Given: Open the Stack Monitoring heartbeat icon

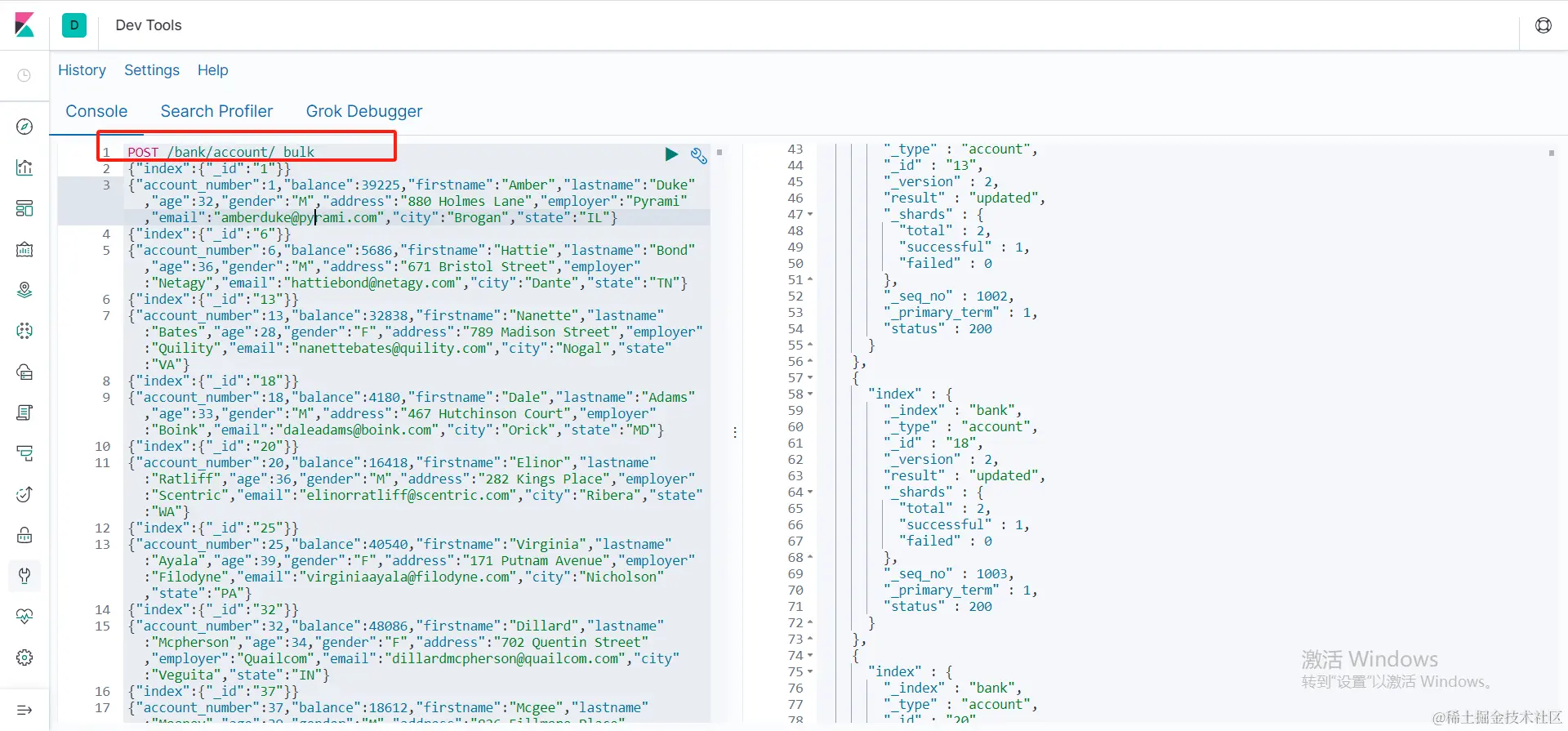Looking at the screenshot, I should point(24,617).
